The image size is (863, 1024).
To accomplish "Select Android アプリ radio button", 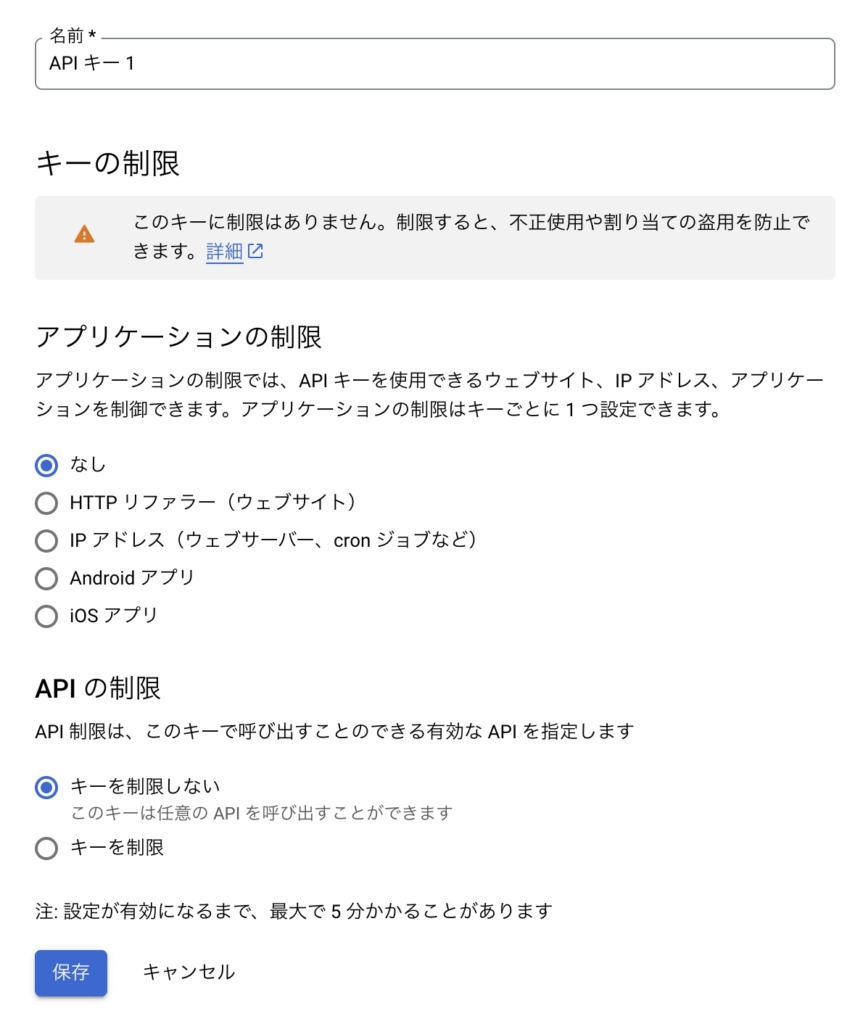I will [46, 579].
